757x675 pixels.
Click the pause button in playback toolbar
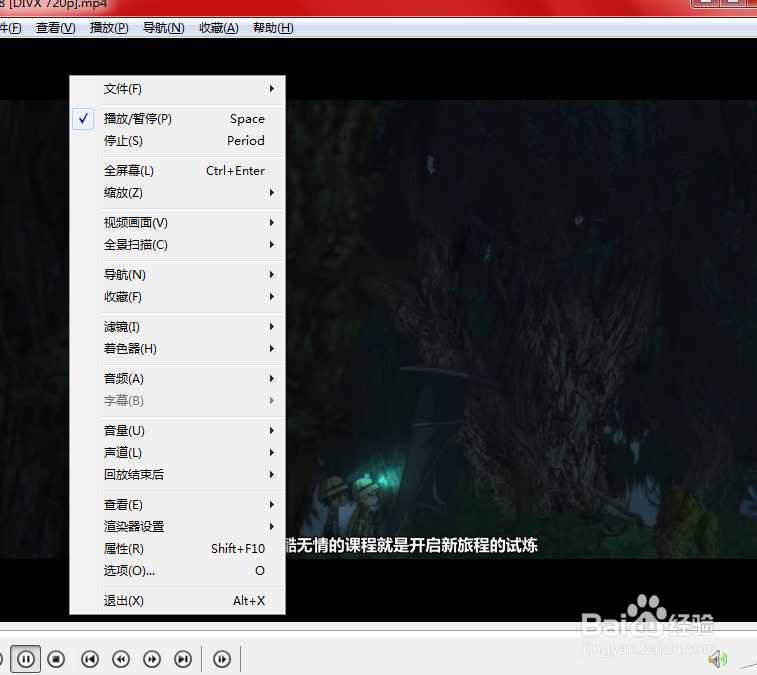pyautogui.click(x=26, y=659)
